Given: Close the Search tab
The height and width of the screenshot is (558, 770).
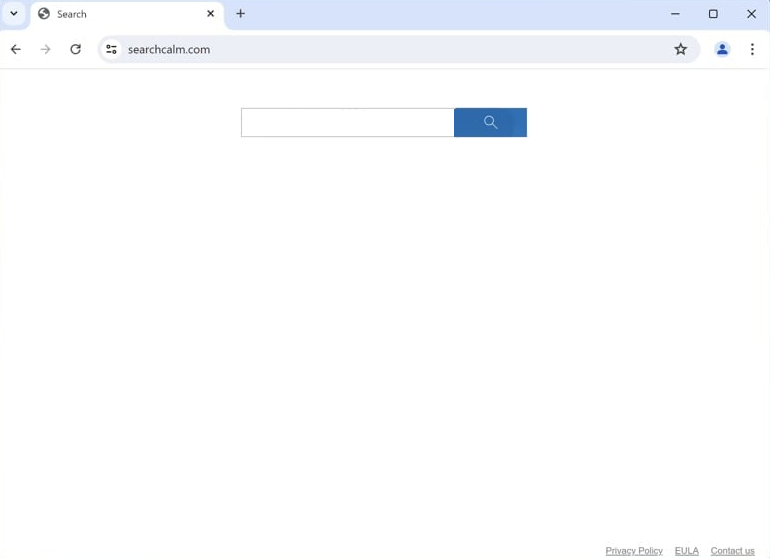Looking at the screenshot, I should [210, 14].
